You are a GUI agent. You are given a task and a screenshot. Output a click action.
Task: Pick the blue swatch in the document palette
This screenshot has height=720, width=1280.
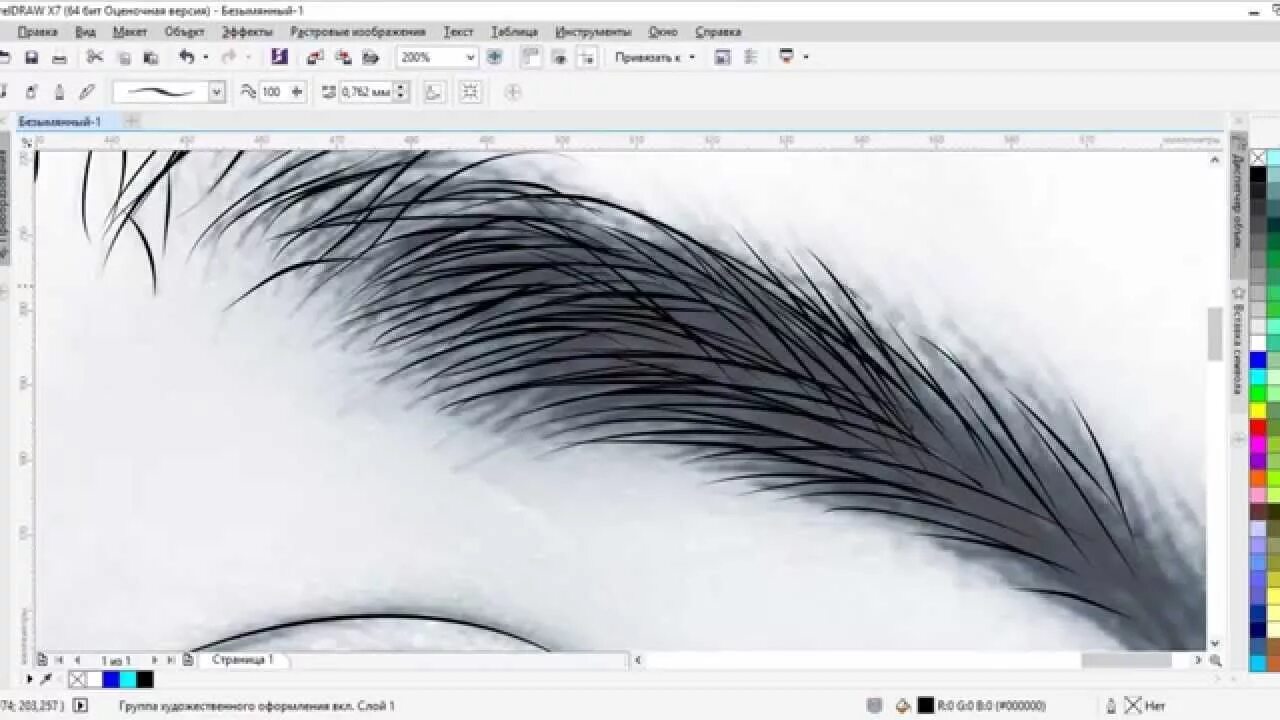pyautogui.click(x=110, y=680)
